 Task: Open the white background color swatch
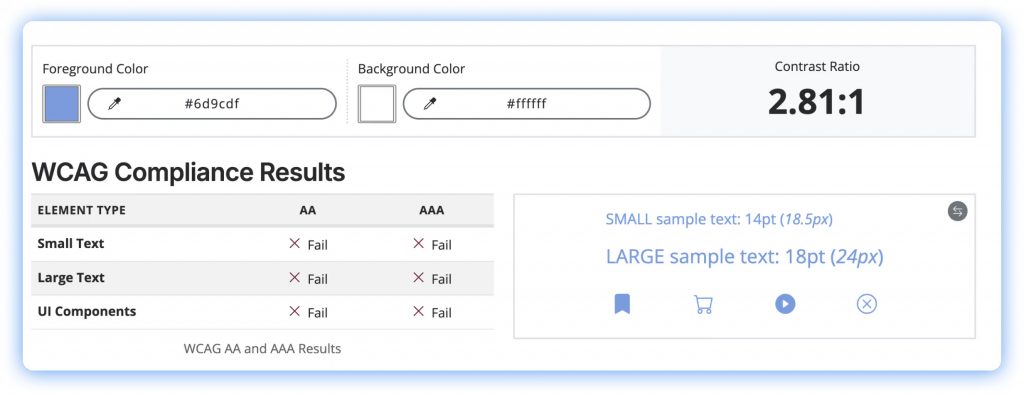(x=377, y=104)
